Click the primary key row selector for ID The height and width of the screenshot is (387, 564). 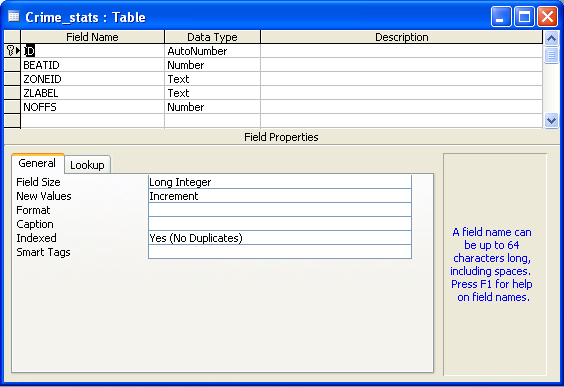pos(12,51)
